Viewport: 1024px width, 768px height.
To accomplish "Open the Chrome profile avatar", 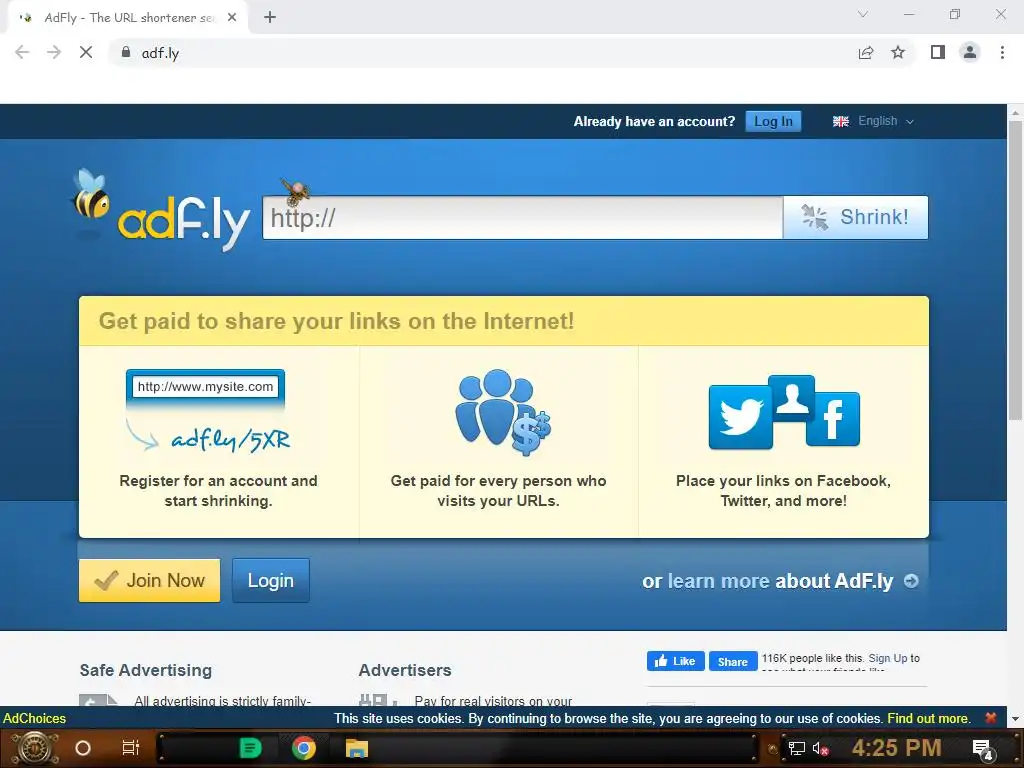I will 970,52.
